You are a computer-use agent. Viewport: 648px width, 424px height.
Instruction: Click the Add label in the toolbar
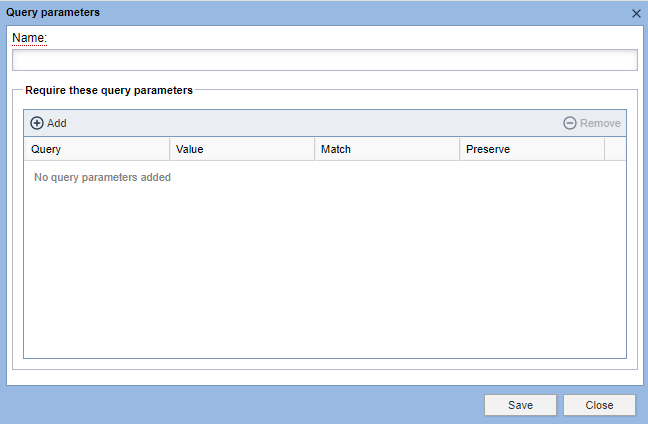click(57, 123)
